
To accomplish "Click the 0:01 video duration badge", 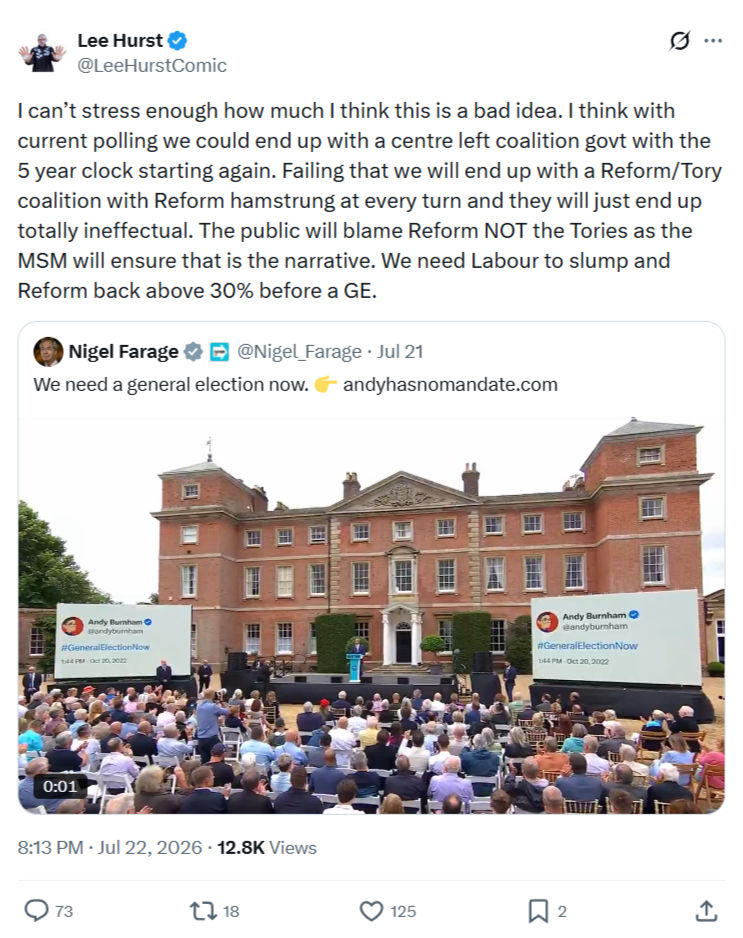I will point(60,786).
